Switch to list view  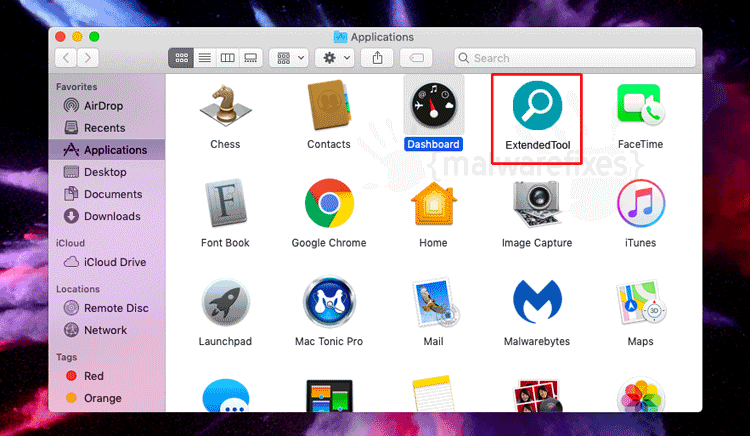click(x=204, y=58)
